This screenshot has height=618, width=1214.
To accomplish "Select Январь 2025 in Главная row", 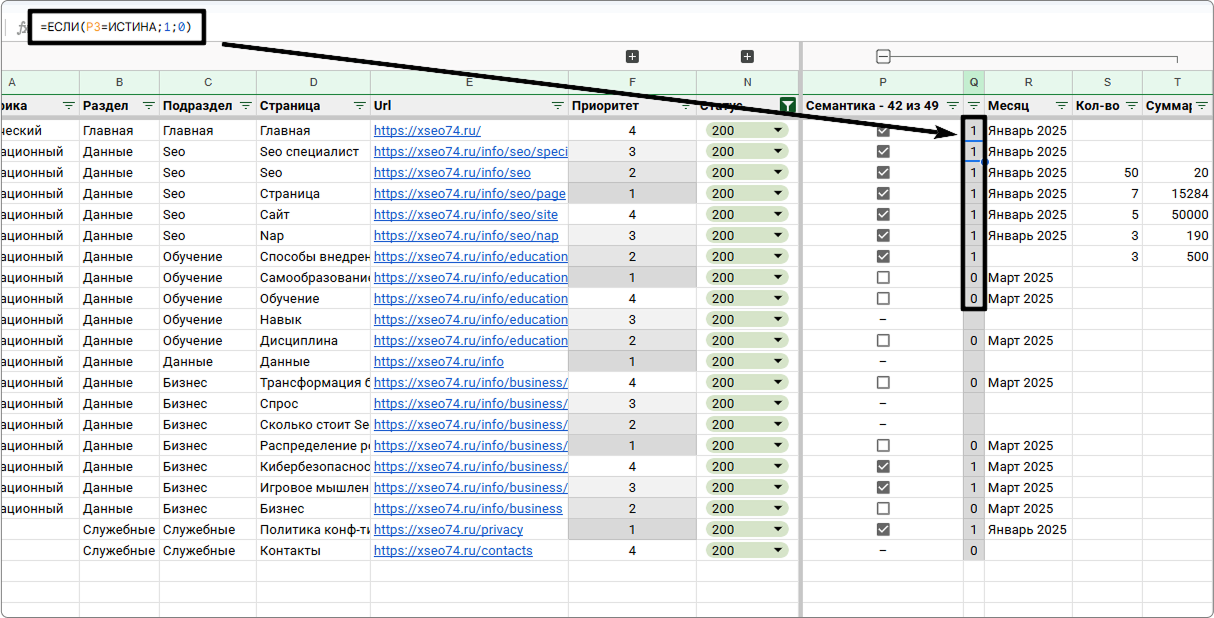I will point(1028,130).
